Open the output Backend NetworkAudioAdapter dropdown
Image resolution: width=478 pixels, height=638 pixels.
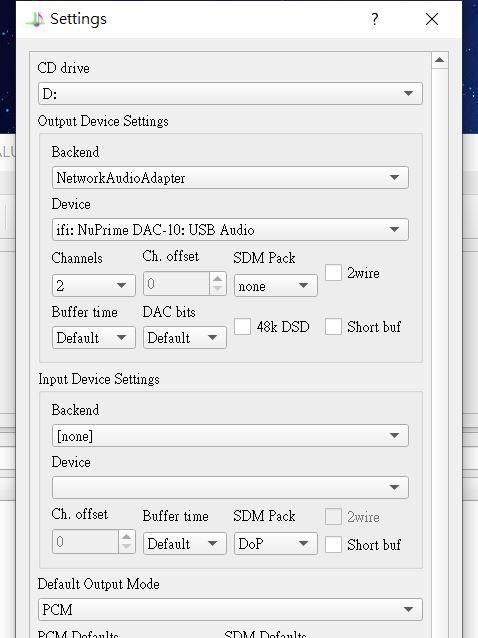[230, 177]
